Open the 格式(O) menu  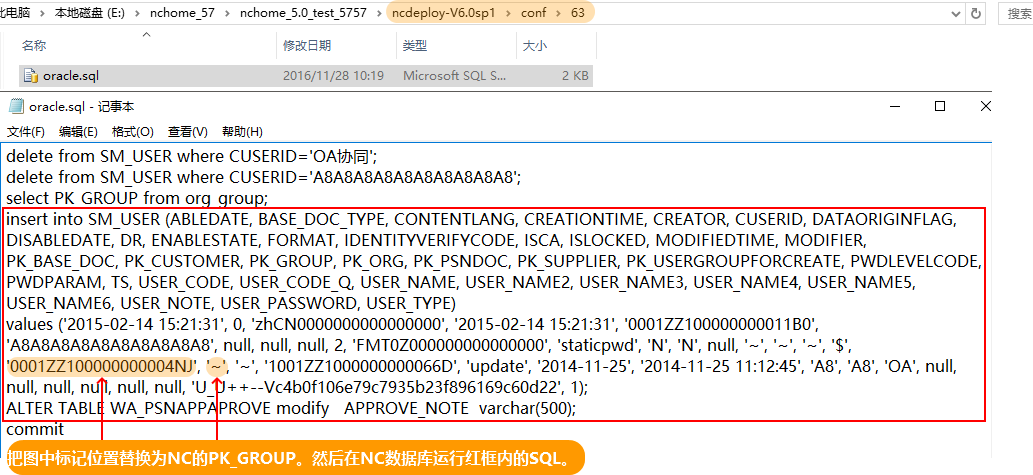132,131
